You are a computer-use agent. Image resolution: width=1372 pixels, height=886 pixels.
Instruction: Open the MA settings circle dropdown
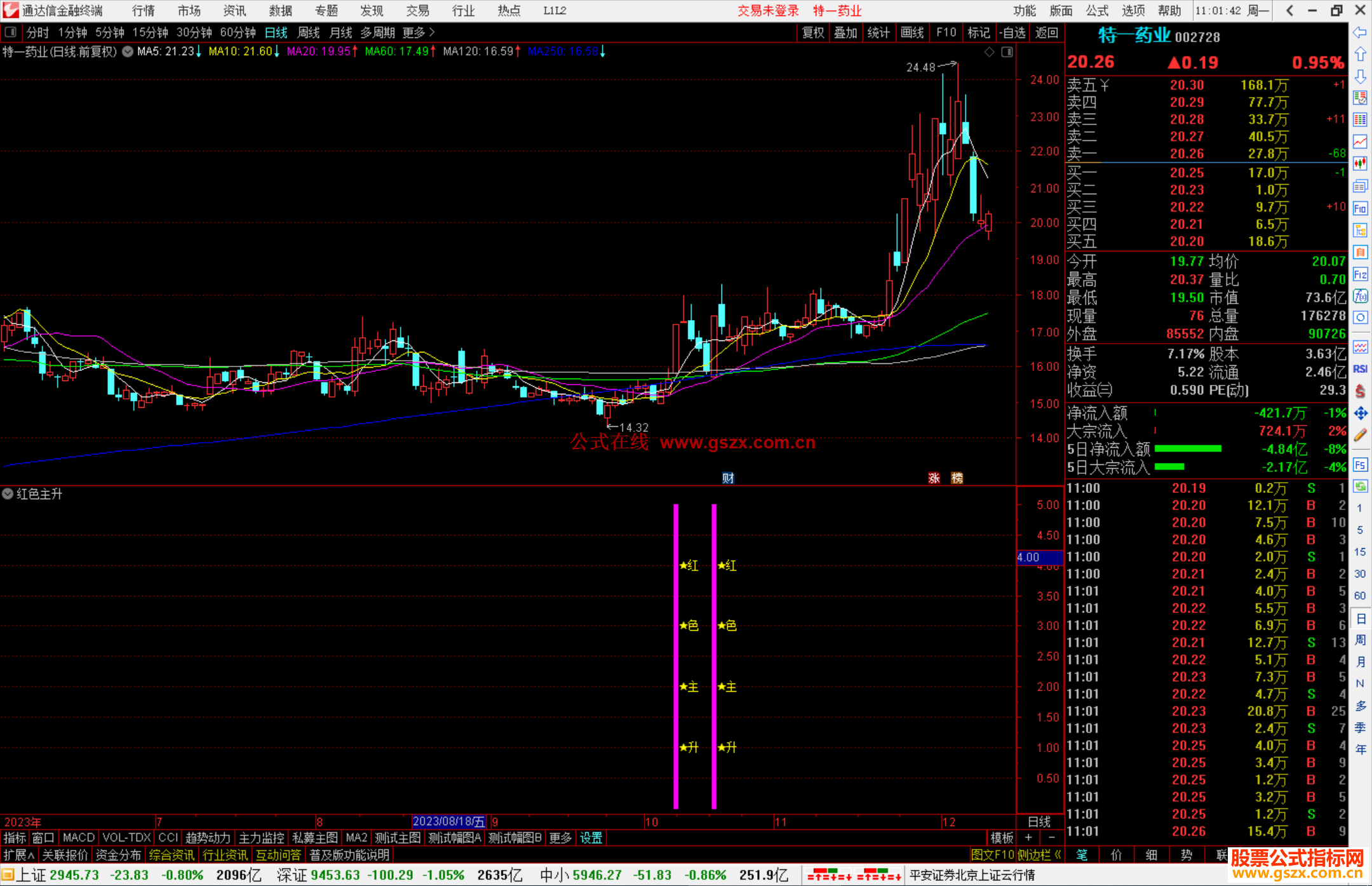(128, 51)
